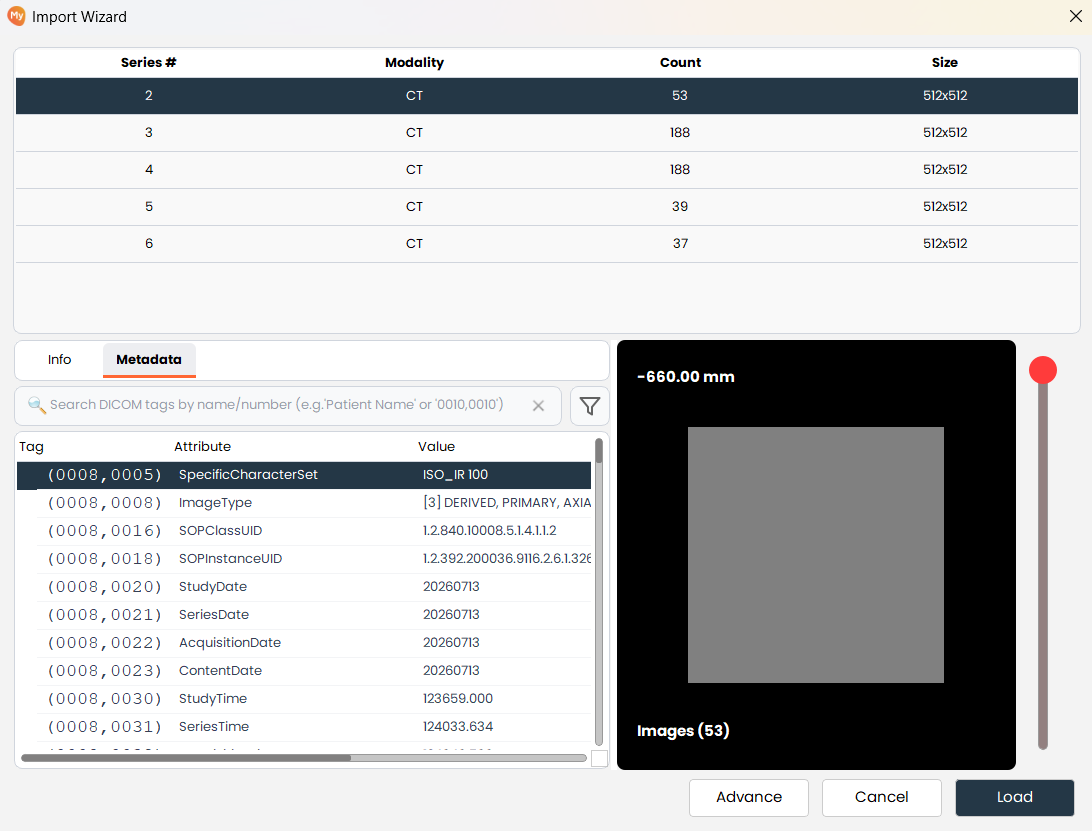
Task: Open the DICOM tag filter funnel icon
Action: coord(589,406)
